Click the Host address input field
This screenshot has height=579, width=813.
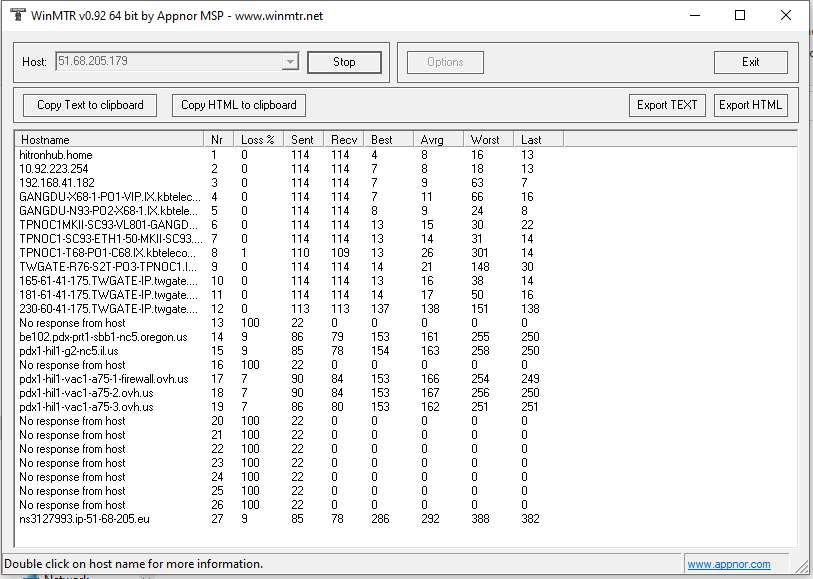[x=168, y=62]
